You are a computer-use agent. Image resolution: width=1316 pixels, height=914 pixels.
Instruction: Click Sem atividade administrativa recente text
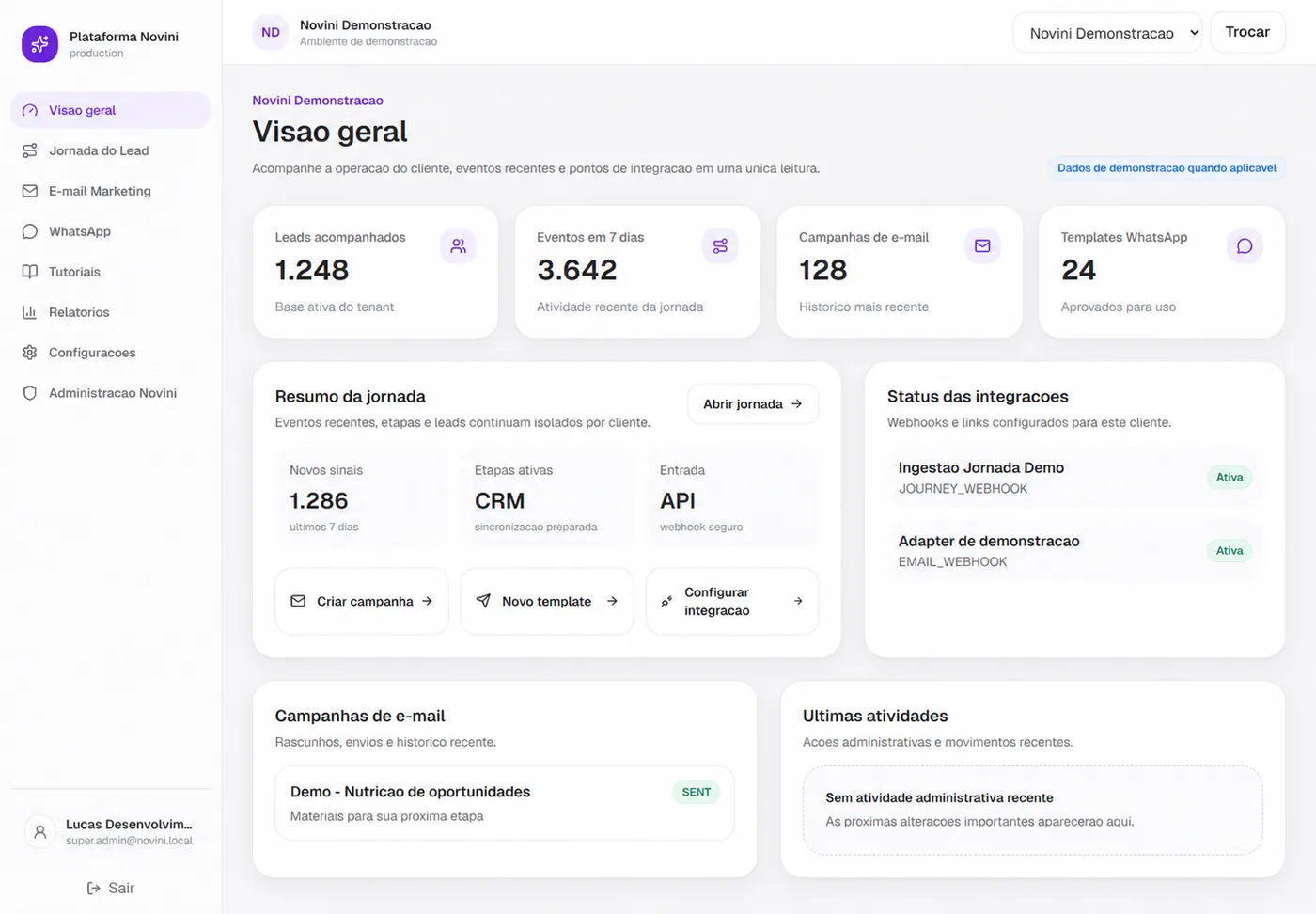point(939,798)
